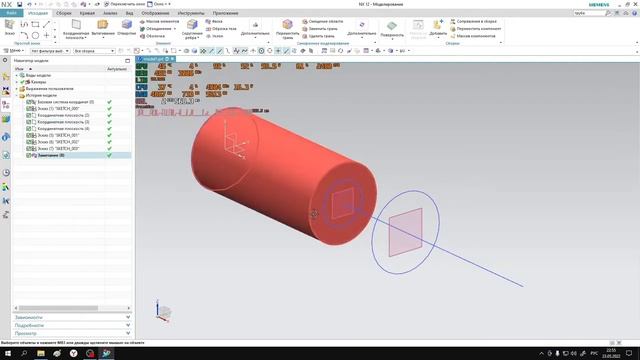Click the Datum Plane (Координатная плоскость) icon

click(x=76, y=24)
